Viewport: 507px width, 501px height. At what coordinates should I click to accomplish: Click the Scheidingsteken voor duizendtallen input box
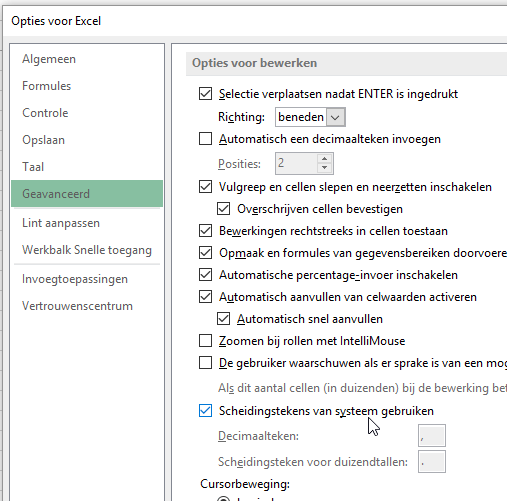[432, 462]
